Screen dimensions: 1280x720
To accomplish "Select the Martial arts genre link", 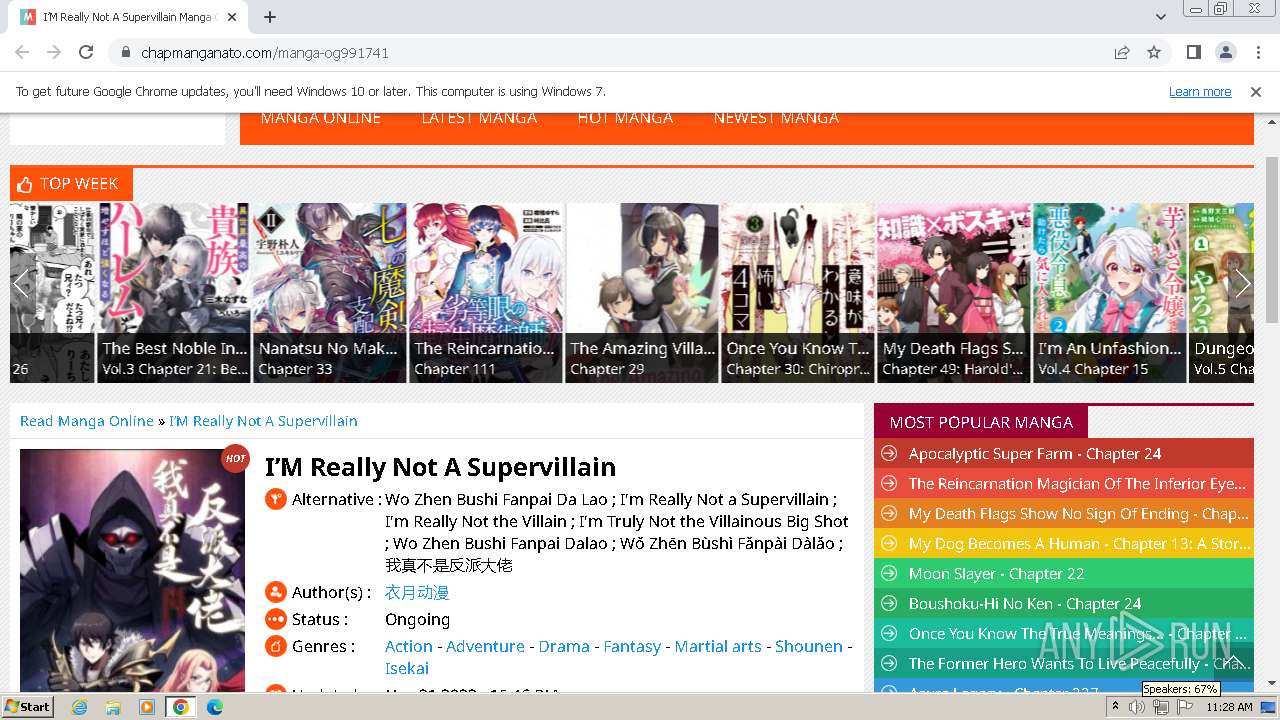I will pyautogui.click(x=718, y=646).
